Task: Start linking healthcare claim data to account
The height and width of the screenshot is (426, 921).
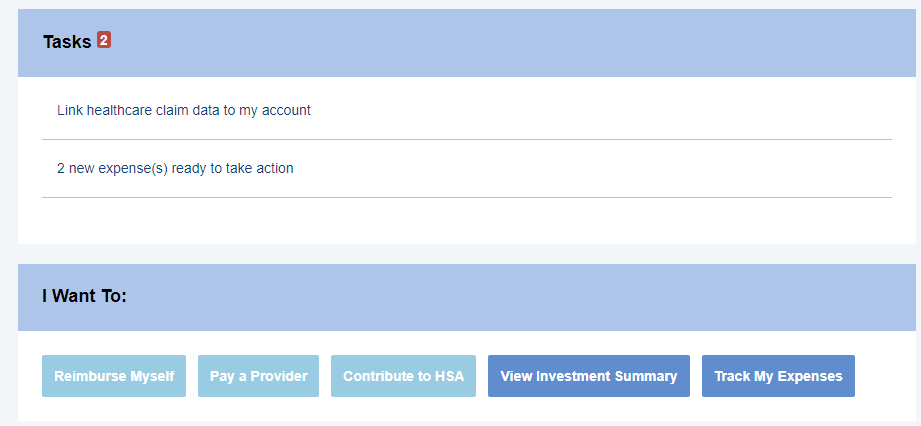Action: click(184, 110)
